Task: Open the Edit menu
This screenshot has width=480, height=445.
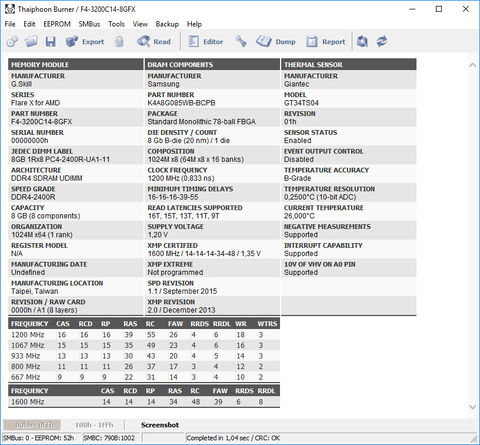Action: 29,24
